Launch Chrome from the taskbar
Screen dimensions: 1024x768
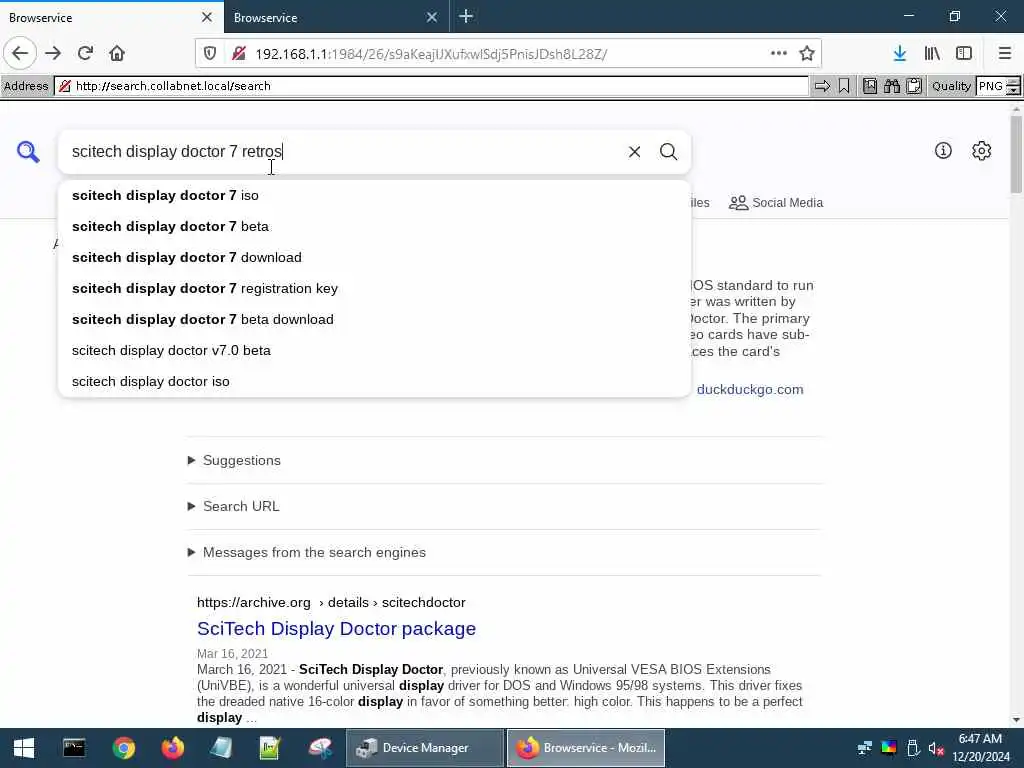[x=123, y=748]
